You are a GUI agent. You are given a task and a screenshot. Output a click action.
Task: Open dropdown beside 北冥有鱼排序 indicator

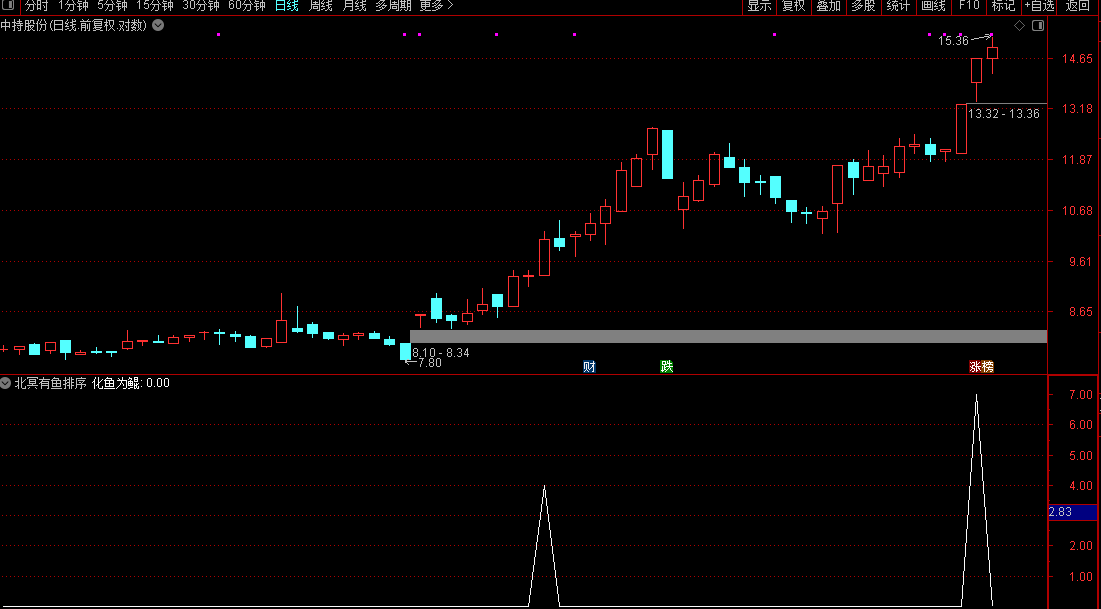coord(6,383)
